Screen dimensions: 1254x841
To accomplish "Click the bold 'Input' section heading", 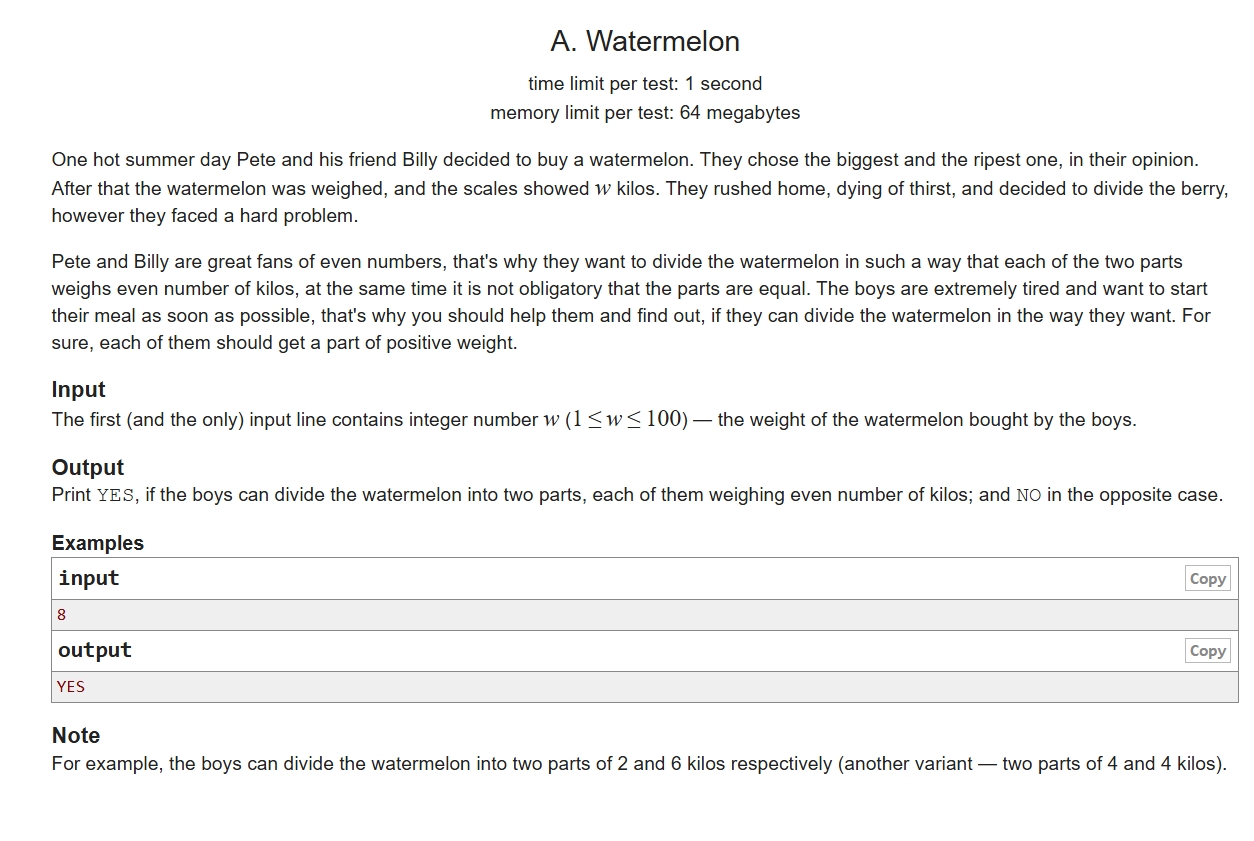I will (78, 390).
